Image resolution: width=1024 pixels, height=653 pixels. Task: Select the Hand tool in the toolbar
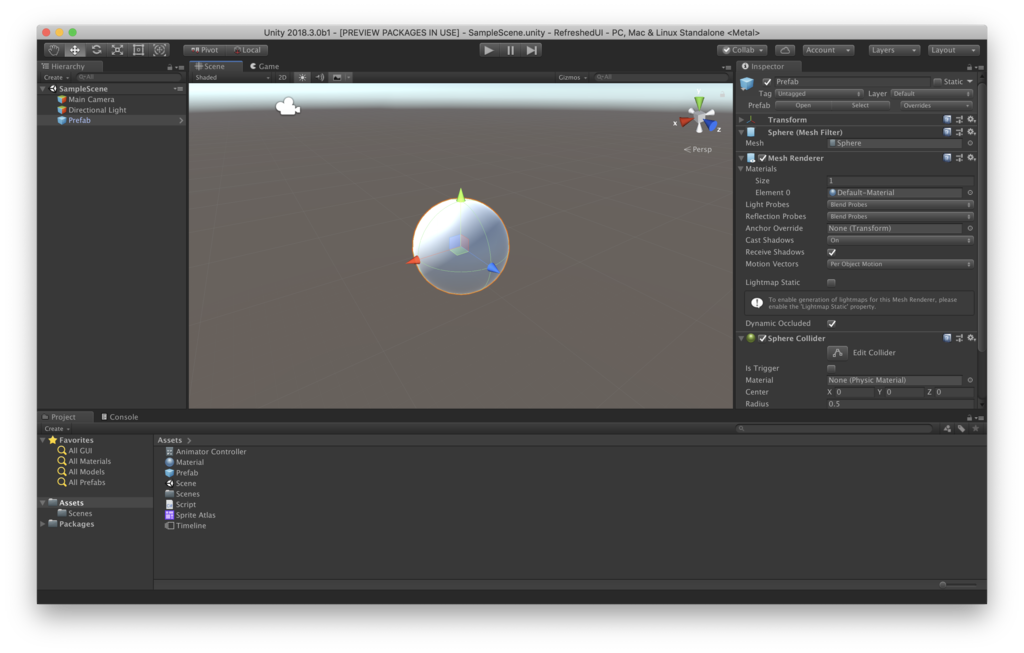[54, 50]
